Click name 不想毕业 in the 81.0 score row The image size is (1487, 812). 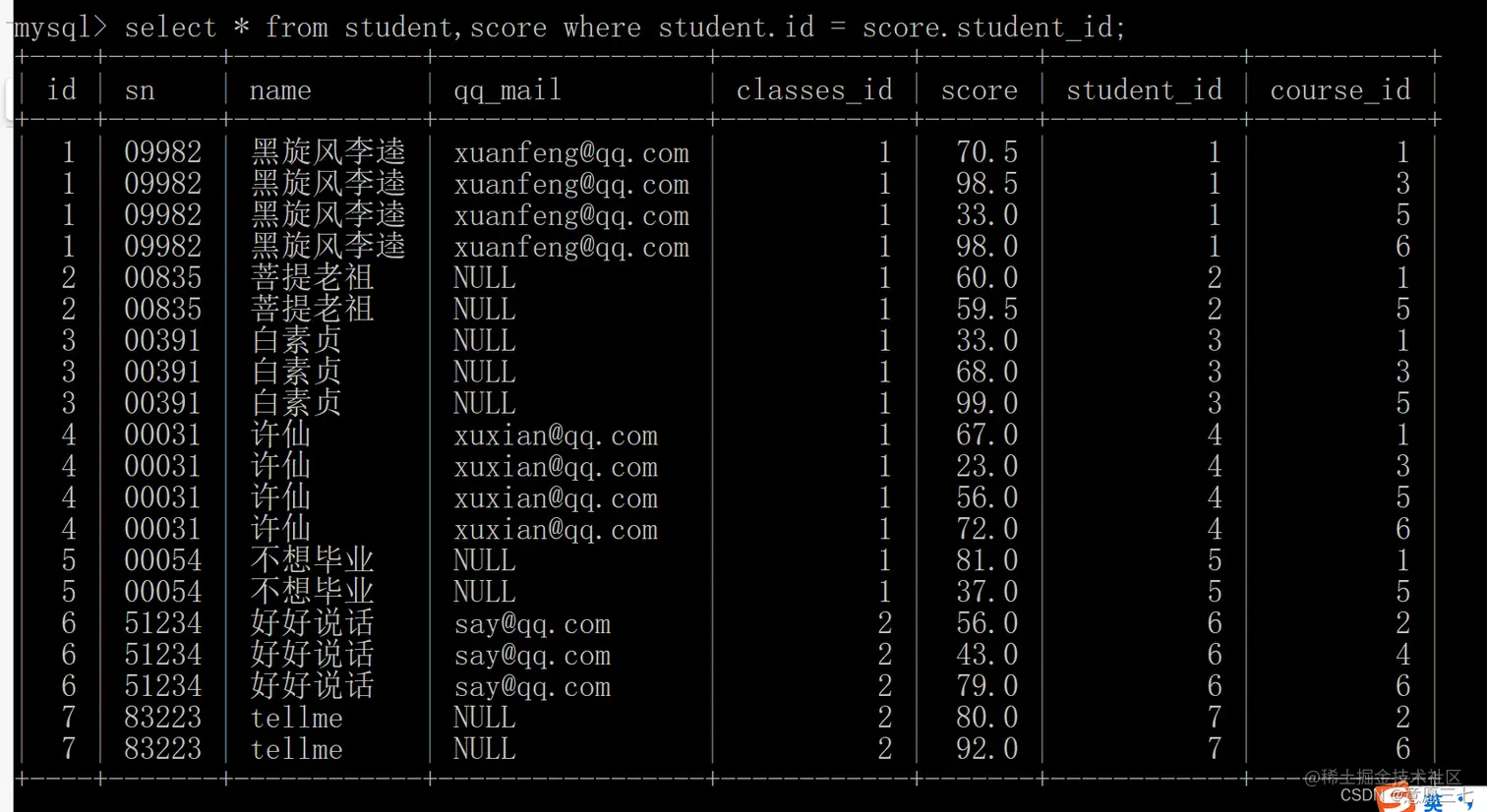click(312, 561)
